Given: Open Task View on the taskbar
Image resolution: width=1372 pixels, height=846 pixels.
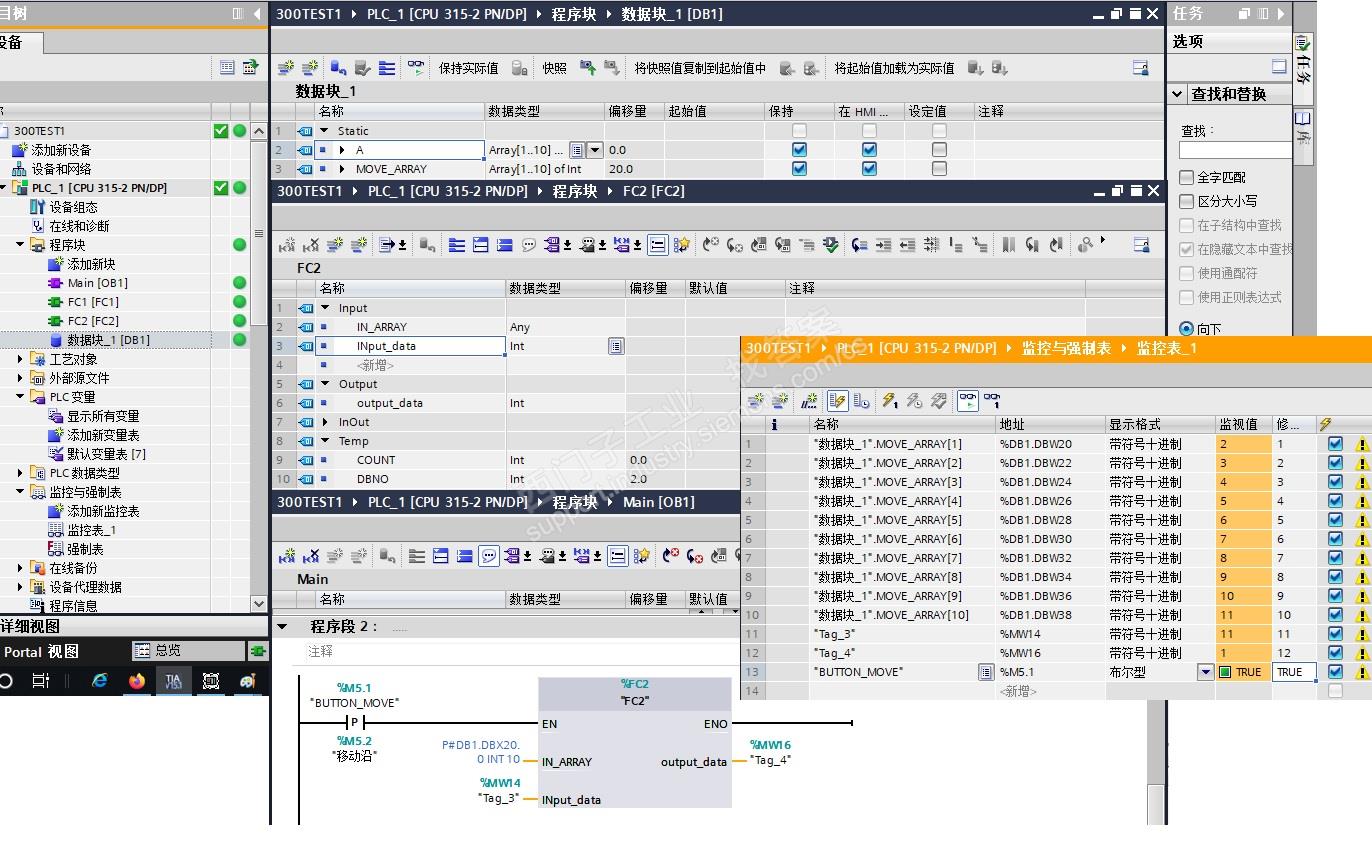Looking at the screenshot, I should click(x=40, y=681).
